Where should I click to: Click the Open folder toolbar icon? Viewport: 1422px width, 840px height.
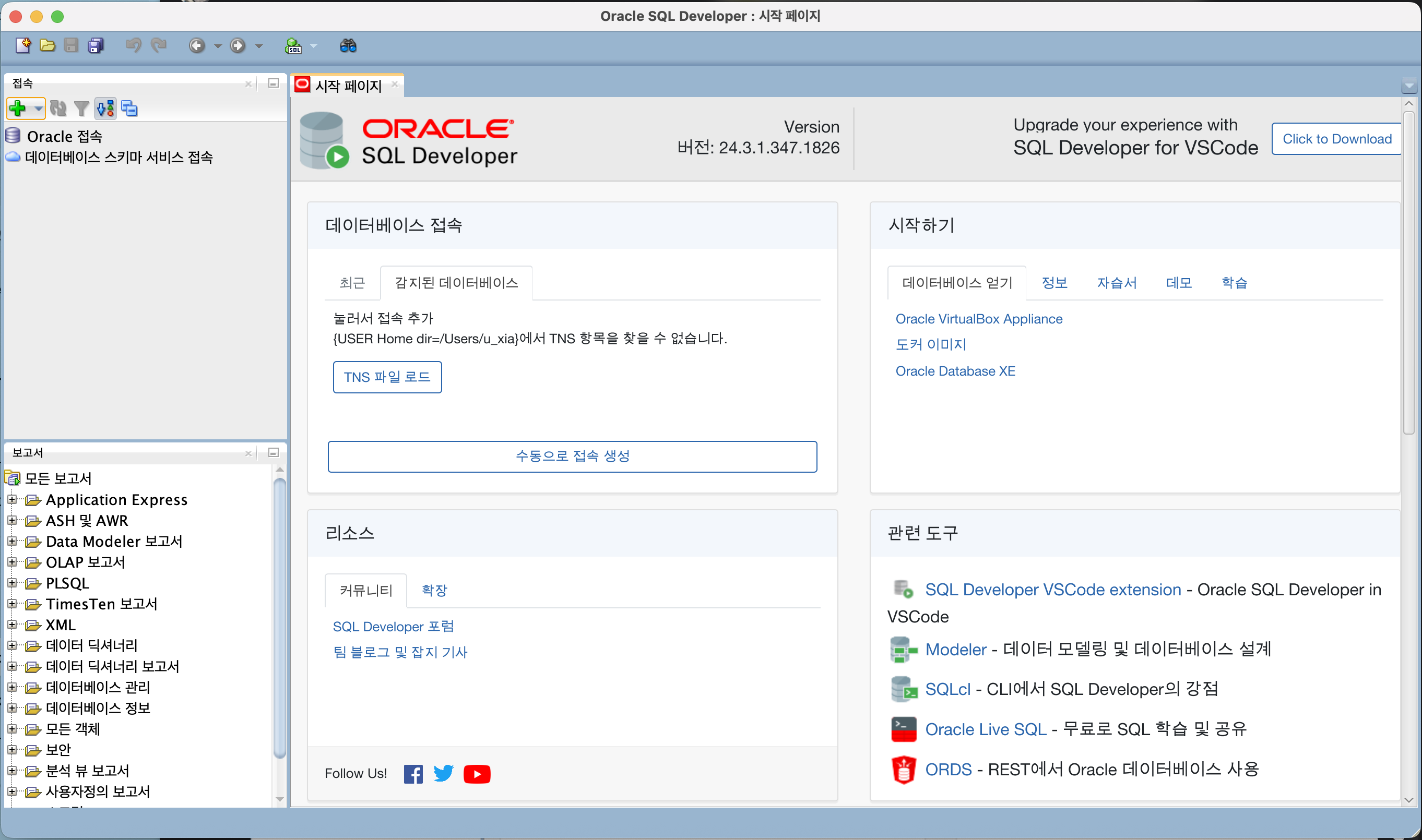click(48, 45)
